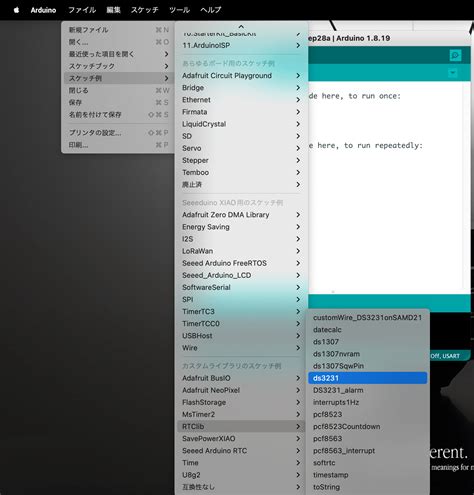474x495 pixels.
Task: Choose 印刷... menu entry
Action: pos(118,145)
